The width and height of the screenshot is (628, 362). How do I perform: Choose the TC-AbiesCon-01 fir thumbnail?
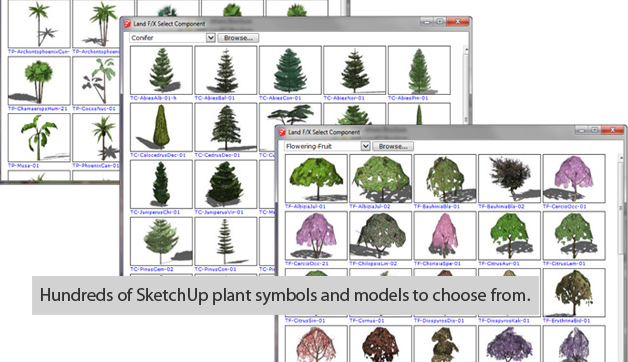(290, 70)
